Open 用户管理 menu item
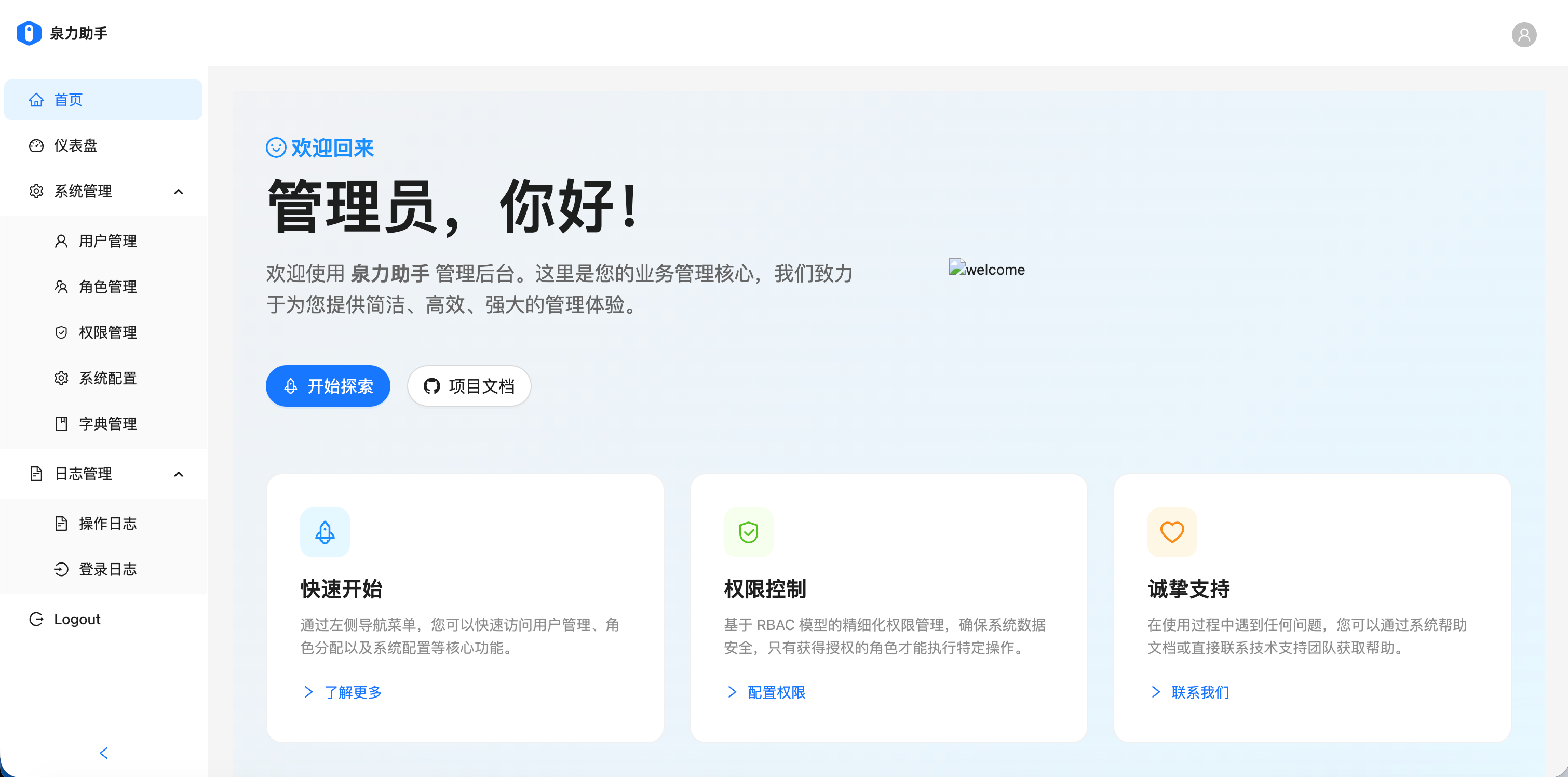 108,241
